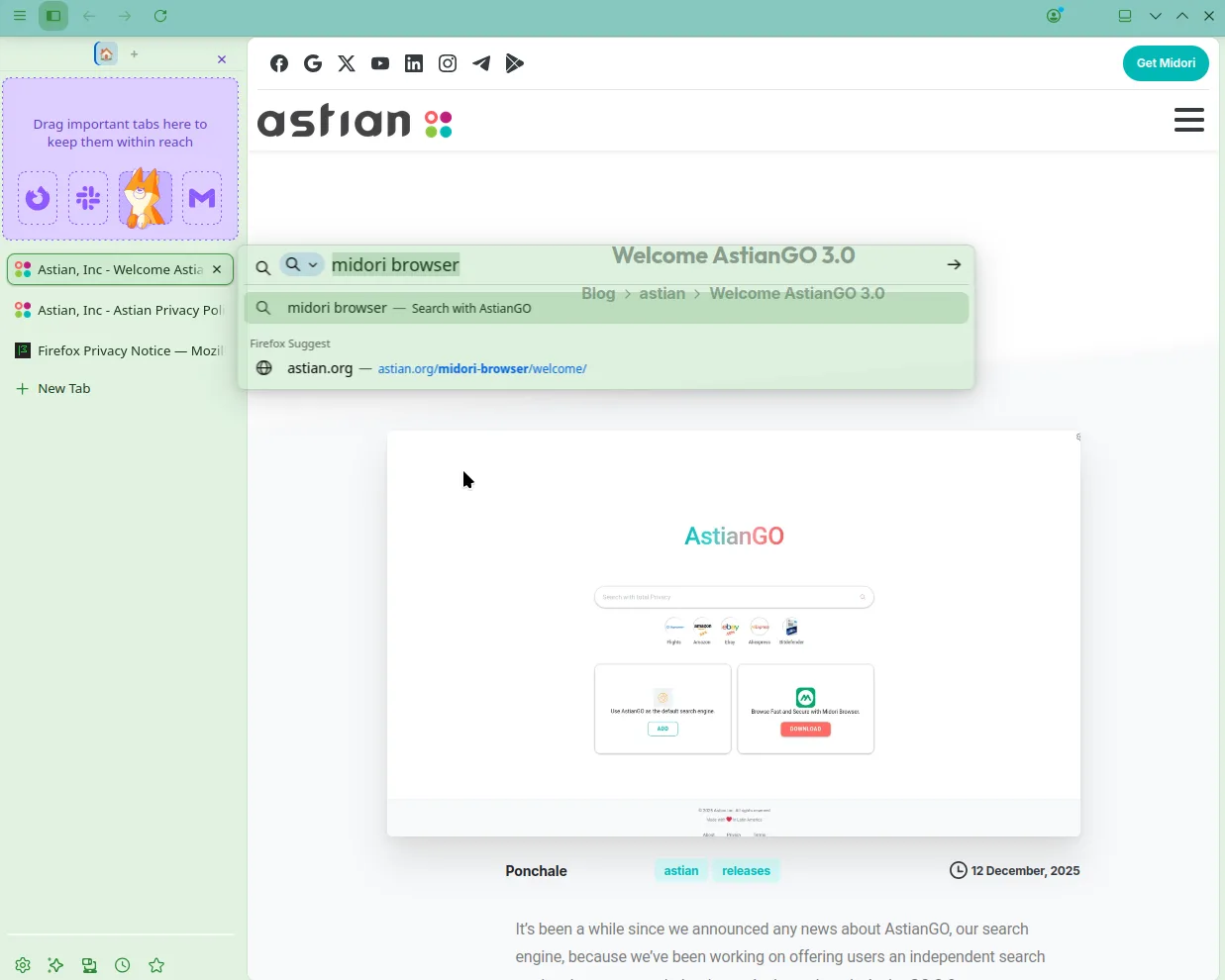This screenshot has width=1225, height=980.
Task: Select the home workspace icon
Action: point(106,53)
